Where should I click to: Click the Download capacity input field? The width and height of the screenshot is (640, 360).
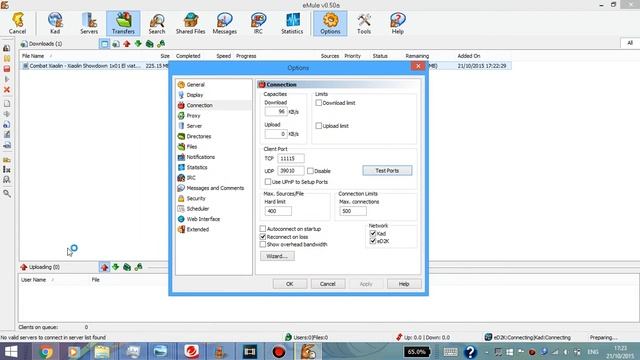[276, 111]
